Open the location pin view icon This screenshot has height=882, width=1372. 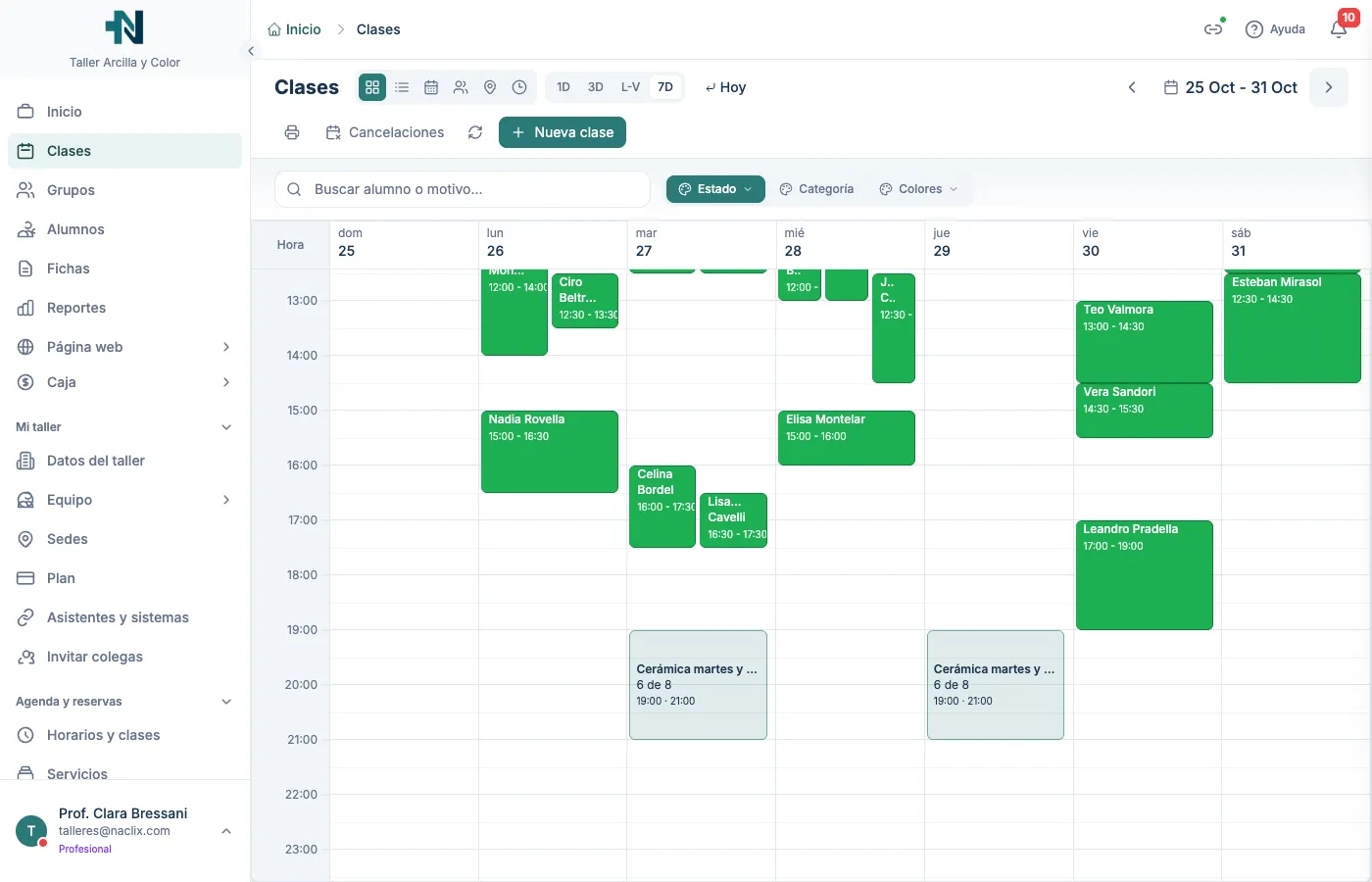click(x=490, y=87)
